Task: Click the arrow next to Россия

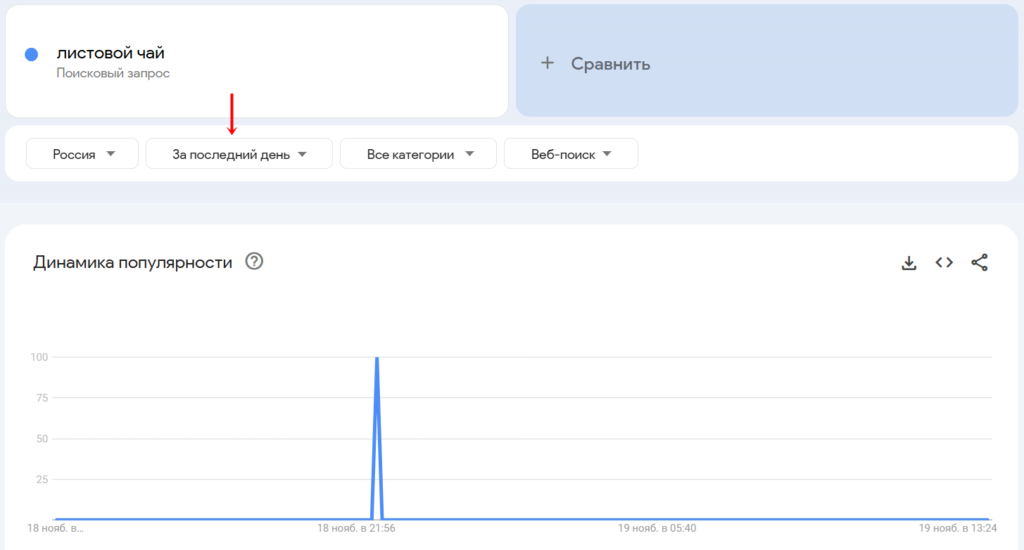Action: click(x=111, y=154)
